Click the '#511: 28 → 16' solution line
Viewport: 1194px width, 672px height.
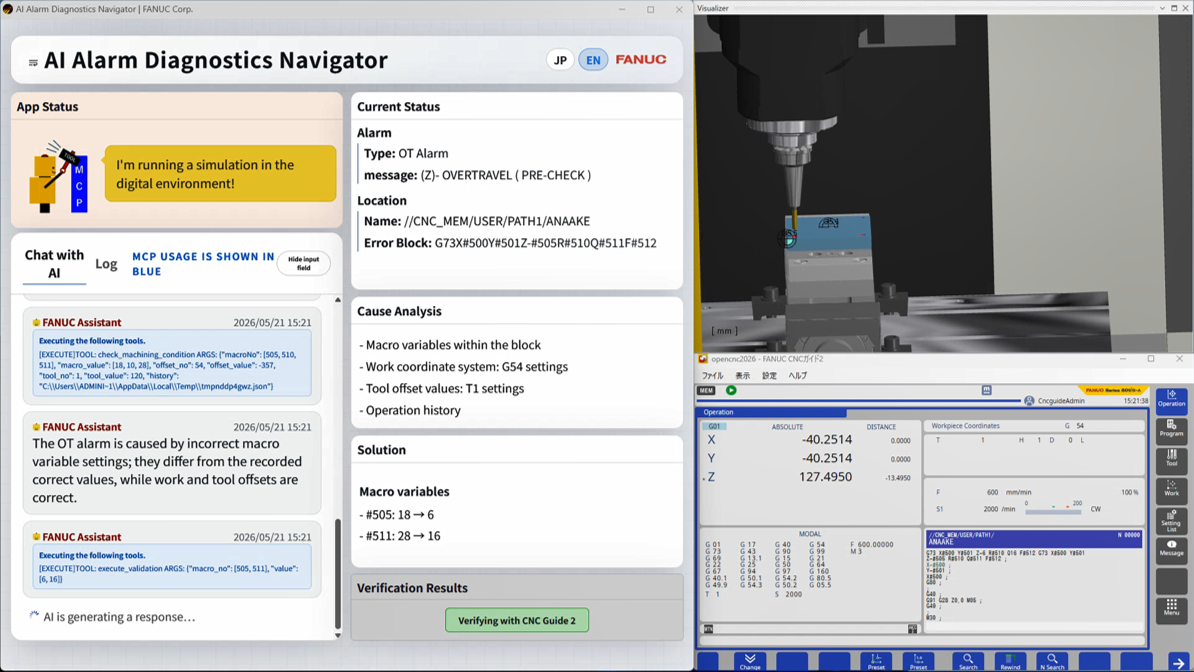(400, 536)
